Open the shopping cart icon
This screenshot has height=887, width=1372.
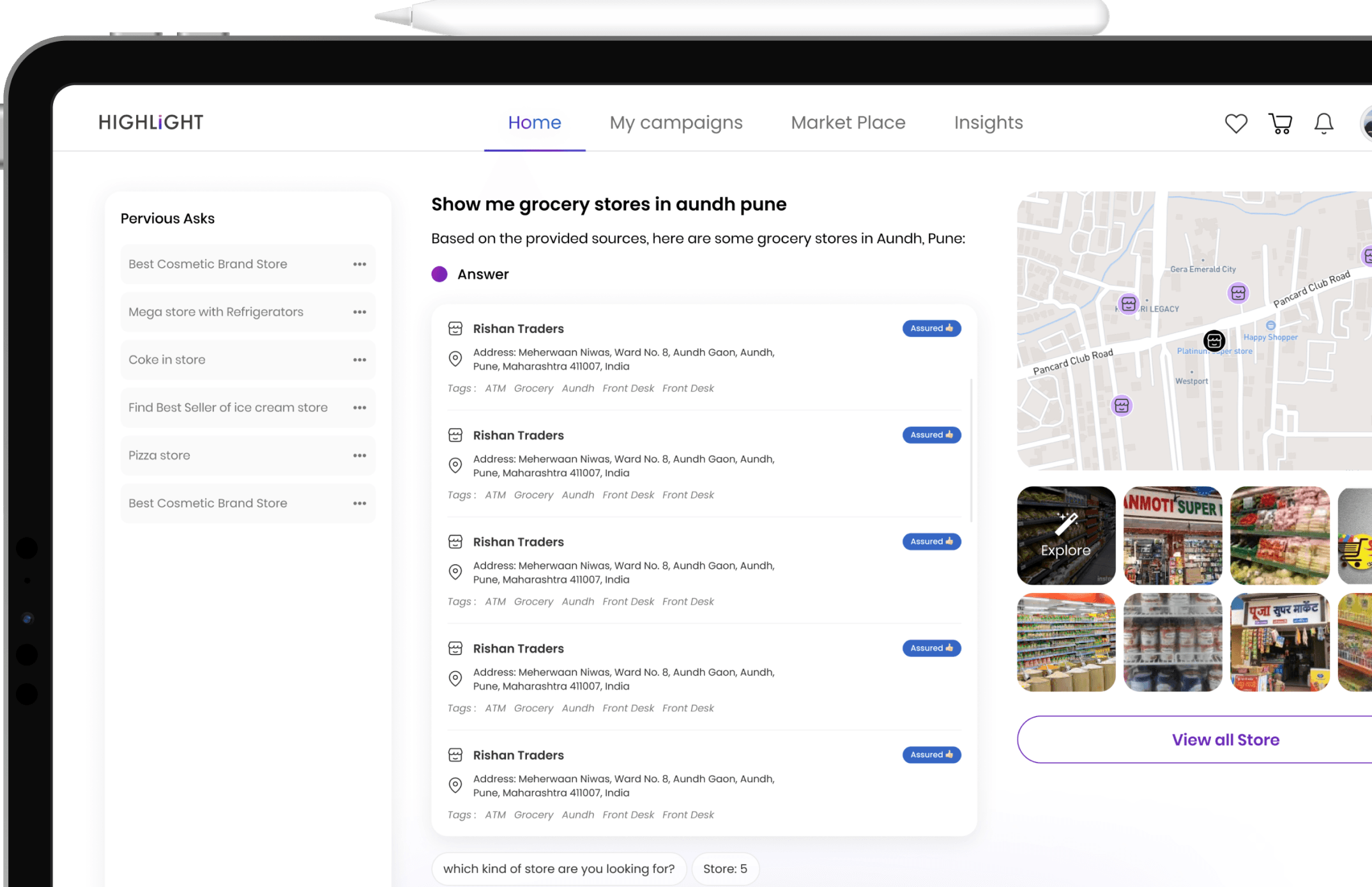(1280, 123)
